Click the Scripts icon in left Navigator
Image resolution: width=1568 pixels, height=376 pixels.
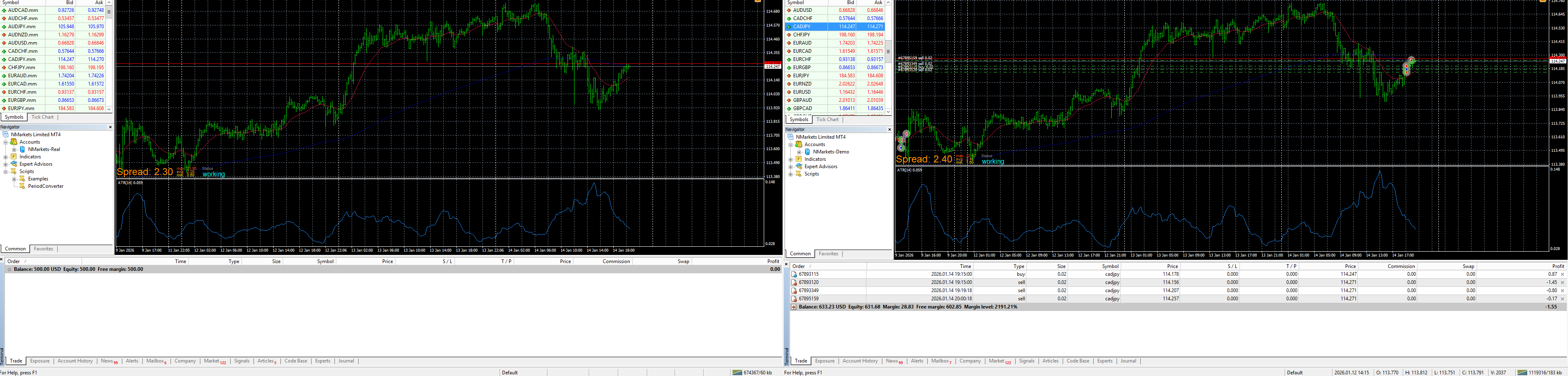[x=14, y=171]
